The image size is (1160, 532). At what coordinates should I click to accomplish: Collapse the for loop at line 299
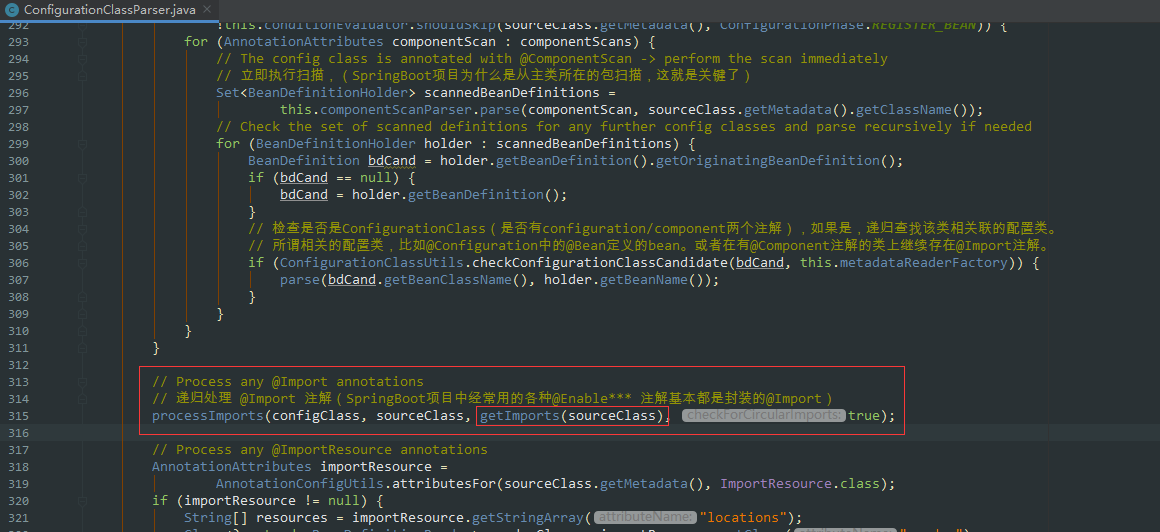coord(83,144)
